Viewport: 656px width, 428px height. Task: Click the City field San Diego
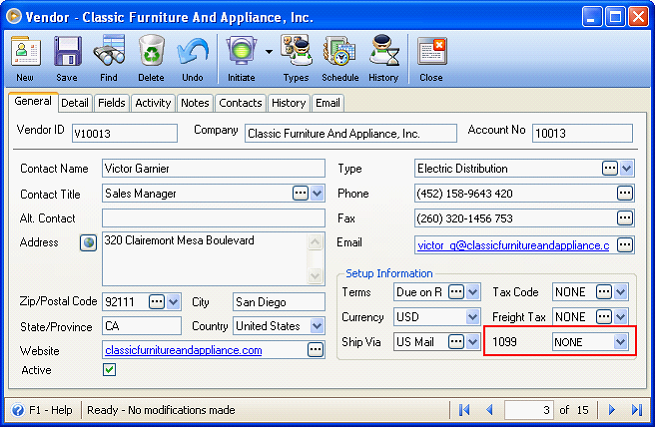pos(279,302)
